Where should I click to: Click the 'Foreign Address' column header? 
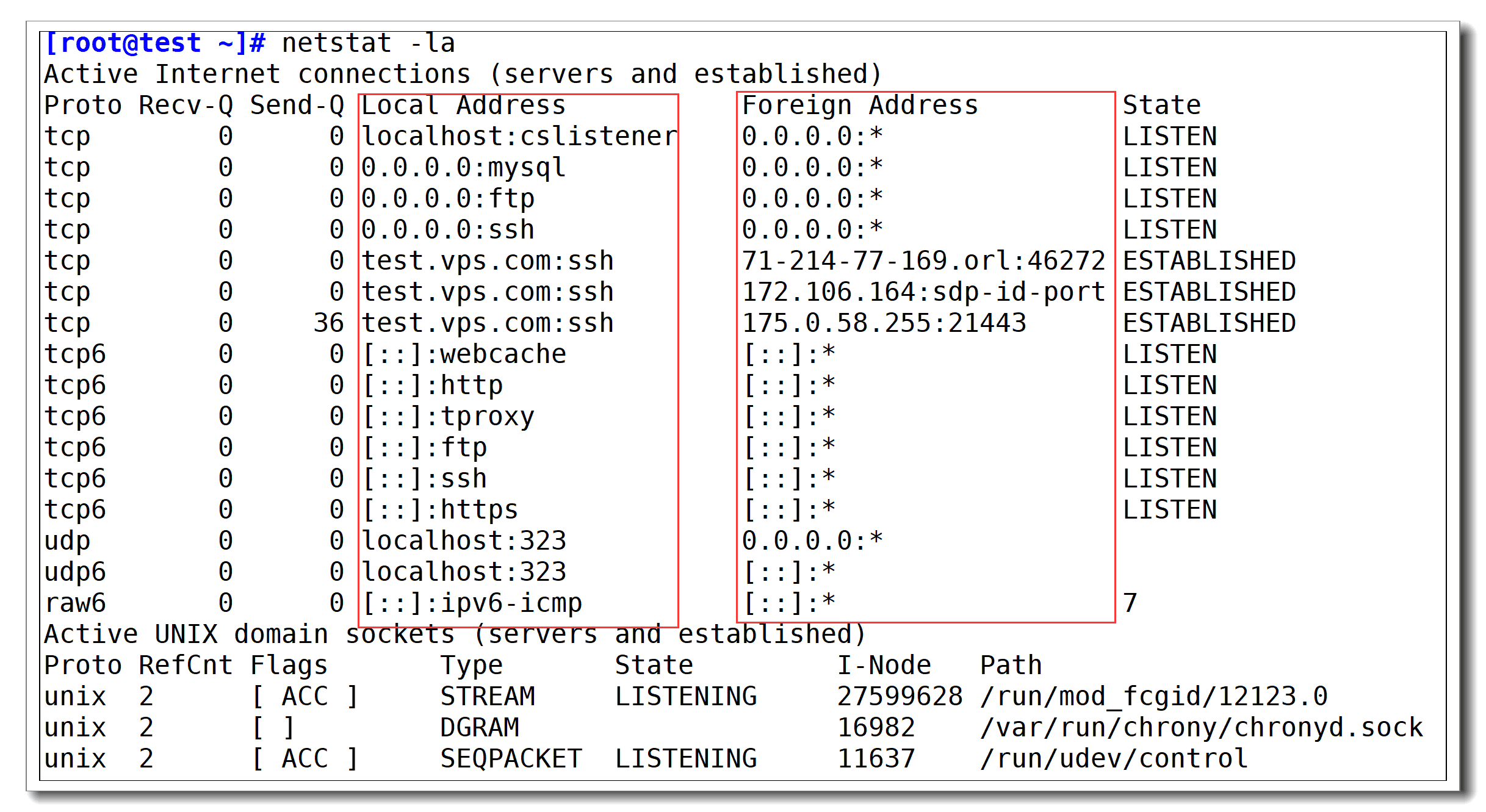point(860,106)
